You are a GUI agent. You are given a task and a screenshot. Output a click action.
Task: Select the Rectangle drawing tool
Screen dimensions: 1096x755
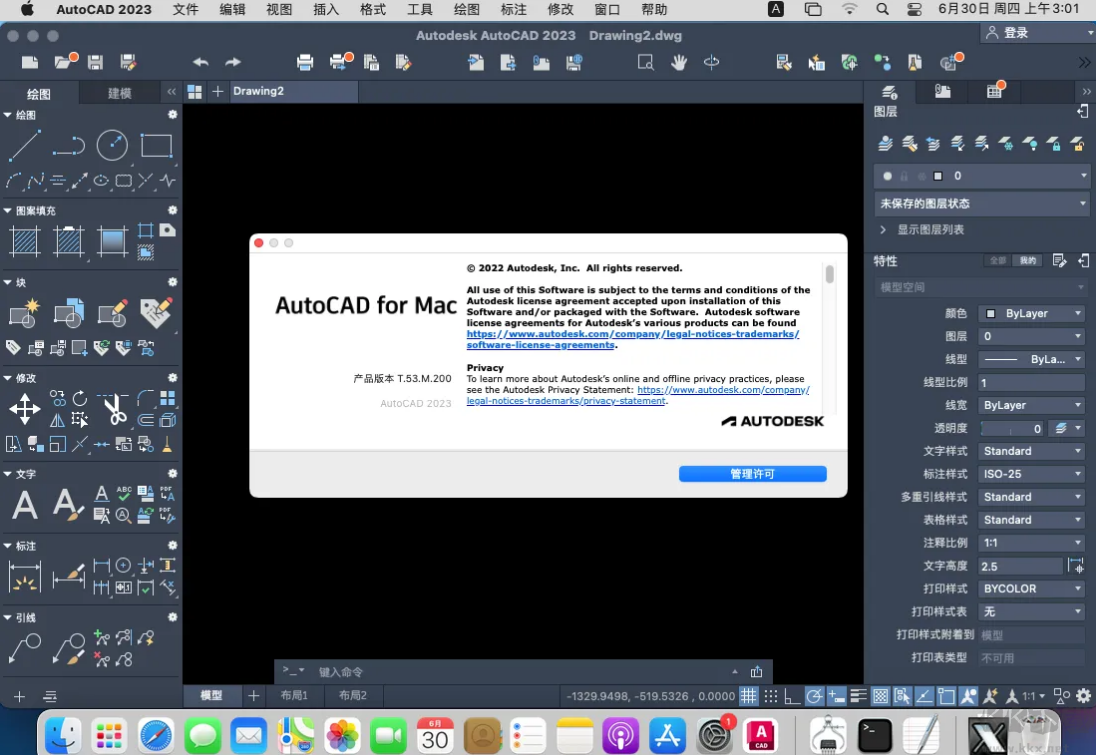pyautogui.click(x=156, y=146)
